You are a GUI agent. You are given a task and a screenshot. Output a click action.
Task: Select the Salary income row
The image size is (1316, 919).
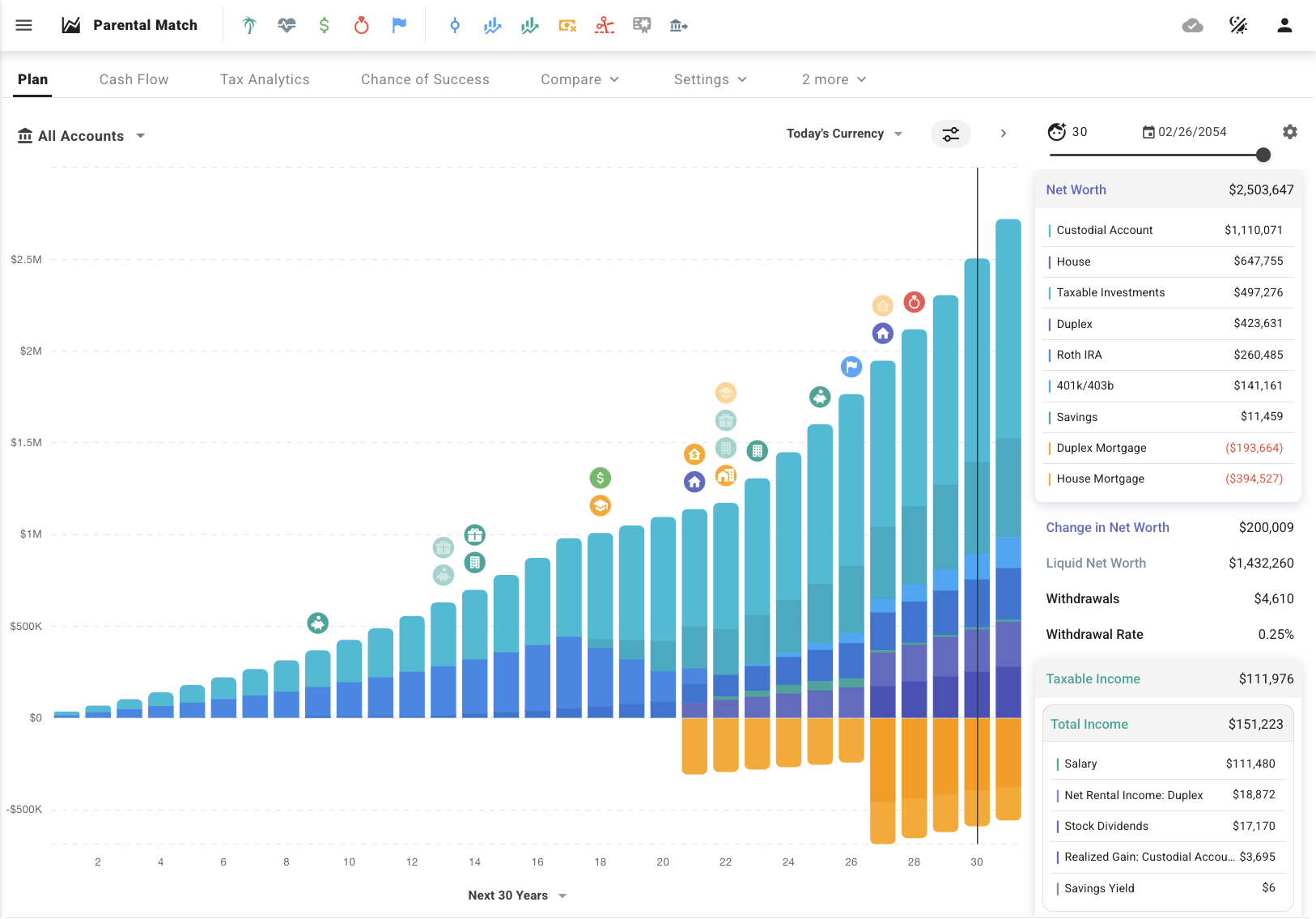click(1168, 764)
